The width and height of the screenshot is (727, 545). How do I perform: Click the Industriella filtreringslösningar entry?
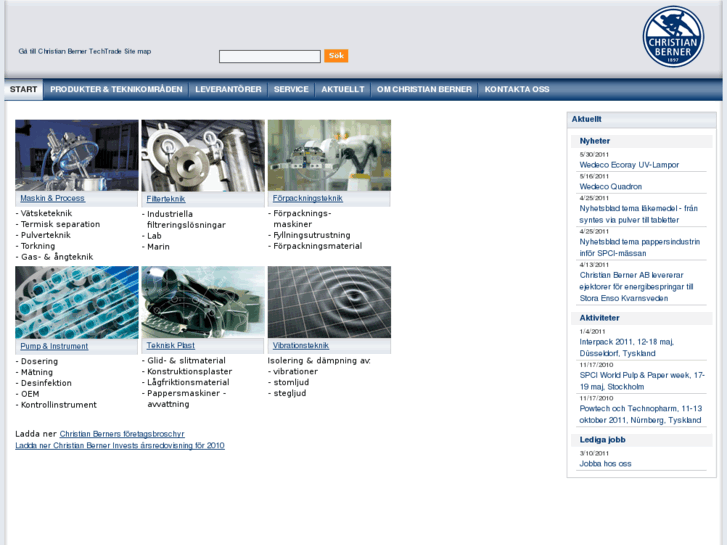click(186, 219)
